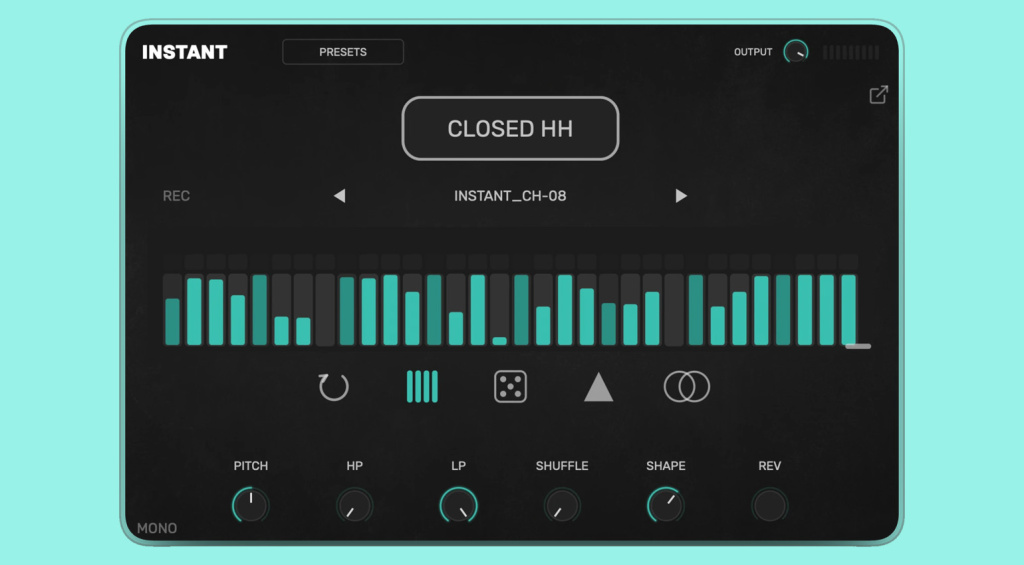Click the dice randomize icon
1024x565 pixels.
(x=510, y=387)
